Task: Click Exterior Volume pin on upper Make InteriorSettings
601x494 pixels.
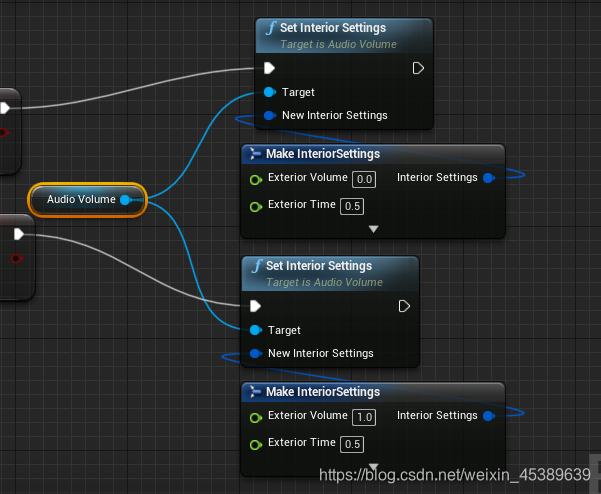Action: 256,179
